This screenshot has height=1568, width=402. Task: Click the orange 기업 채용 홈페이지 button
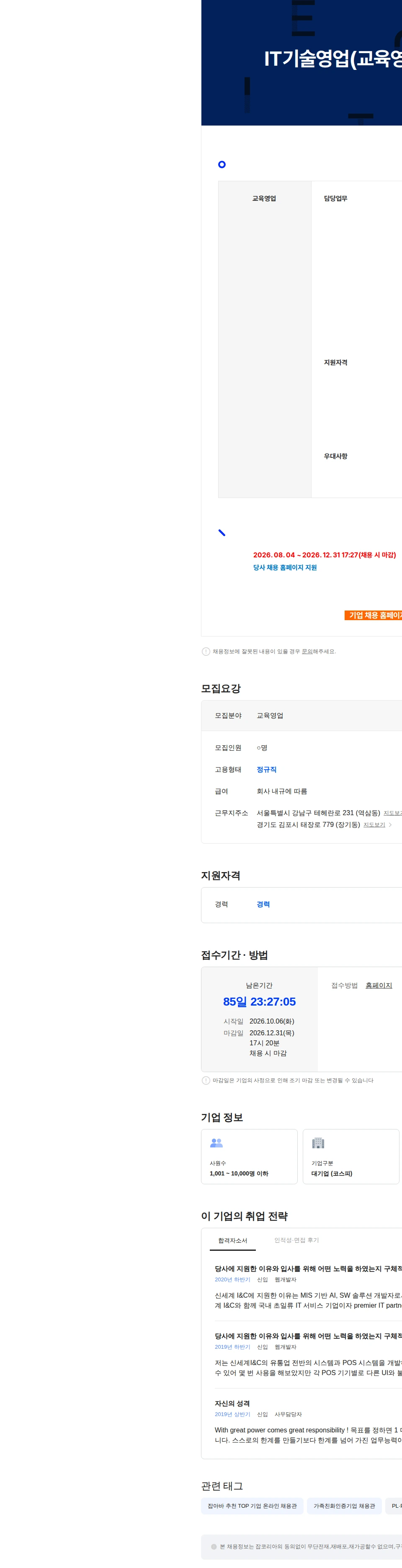pyautogui.click(x=374, y=615)
